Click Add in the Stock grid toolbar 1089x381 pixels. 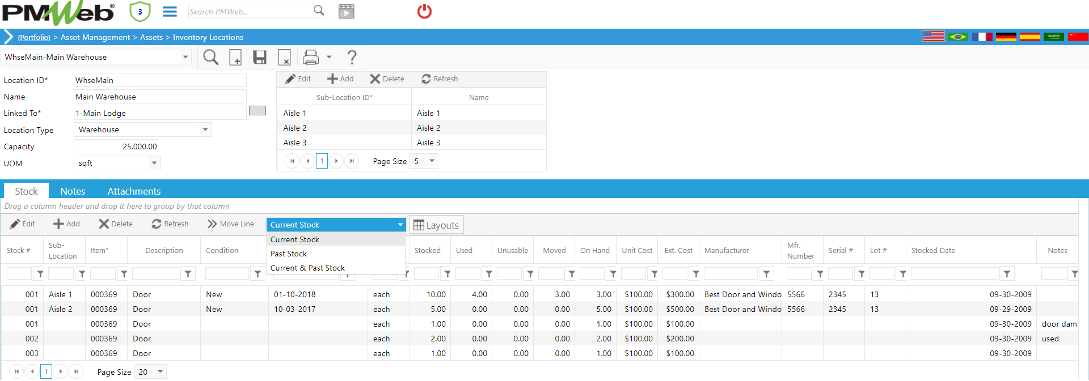(67, 224)
